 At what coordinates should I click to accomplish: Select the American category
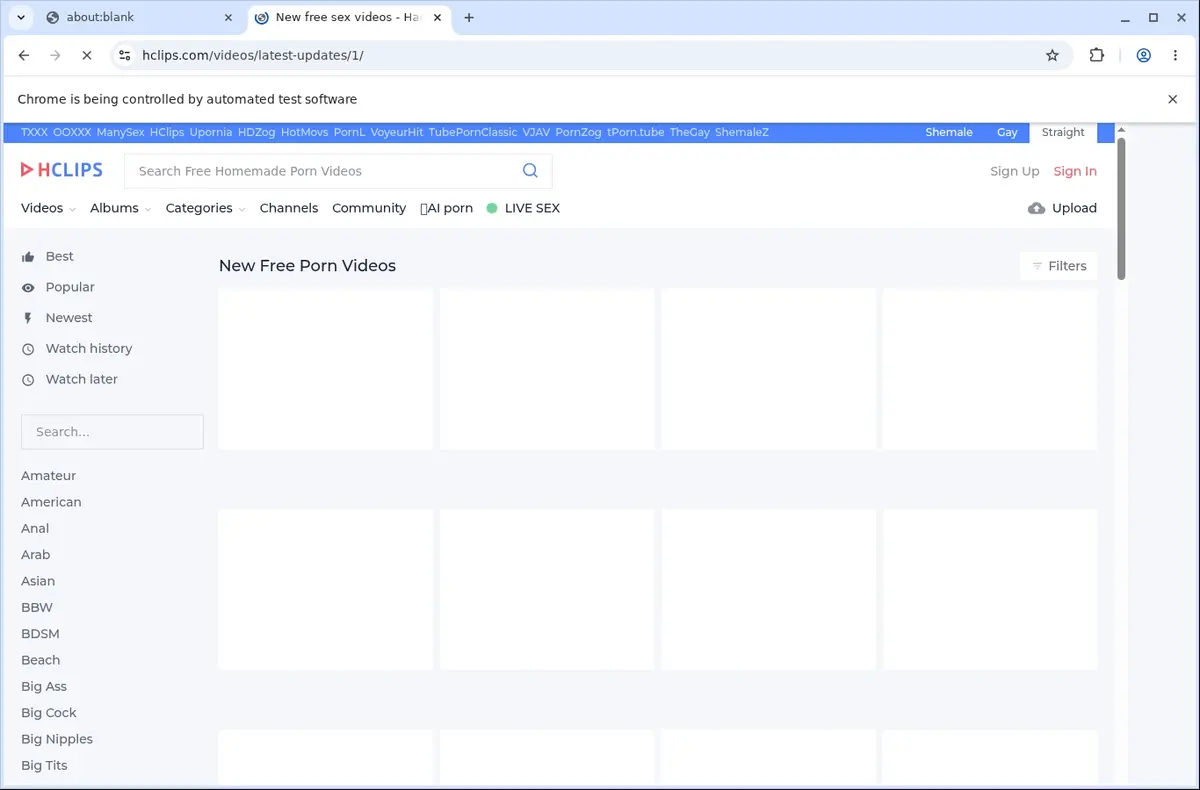[x=51, y=502]
